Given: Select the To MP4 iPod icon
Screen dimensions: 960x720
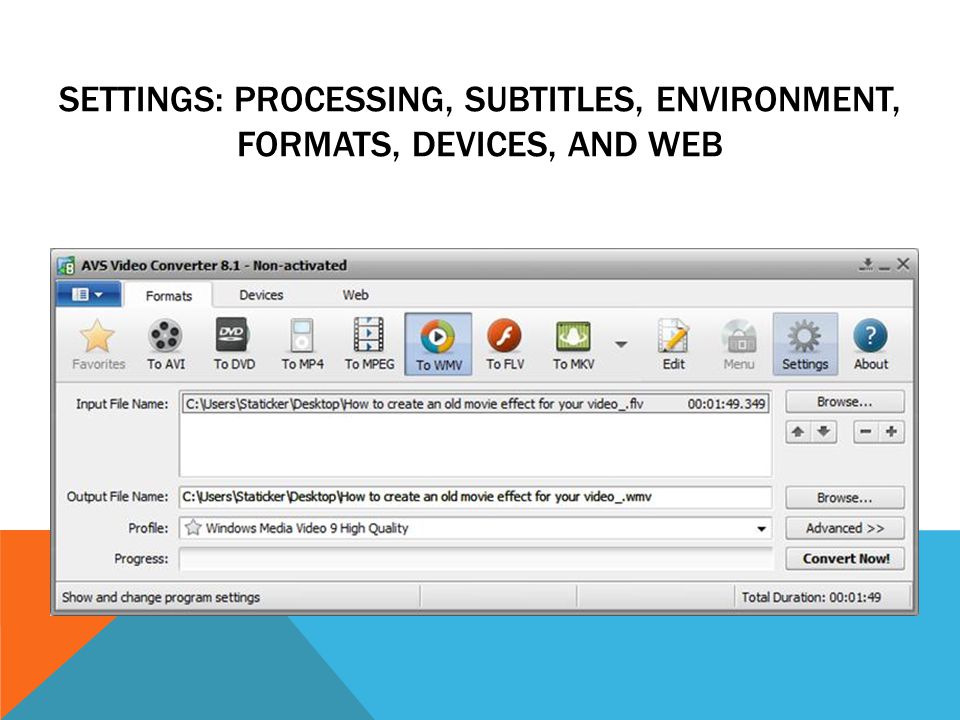Looking at the screenshot, I should tap(302, 344).
